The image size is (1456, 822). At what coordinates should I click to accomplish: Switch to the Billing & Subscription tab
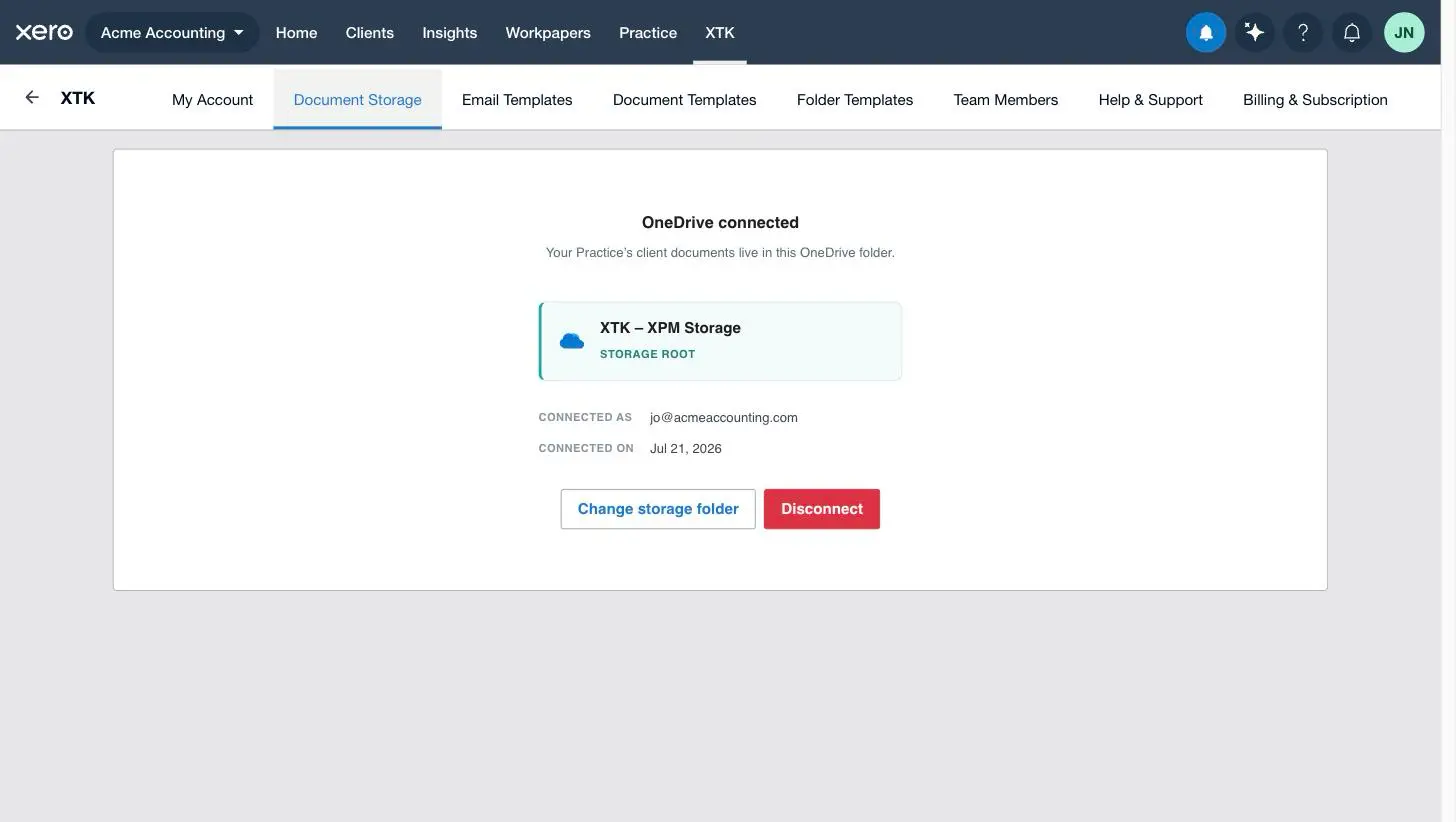(1315, 99)
